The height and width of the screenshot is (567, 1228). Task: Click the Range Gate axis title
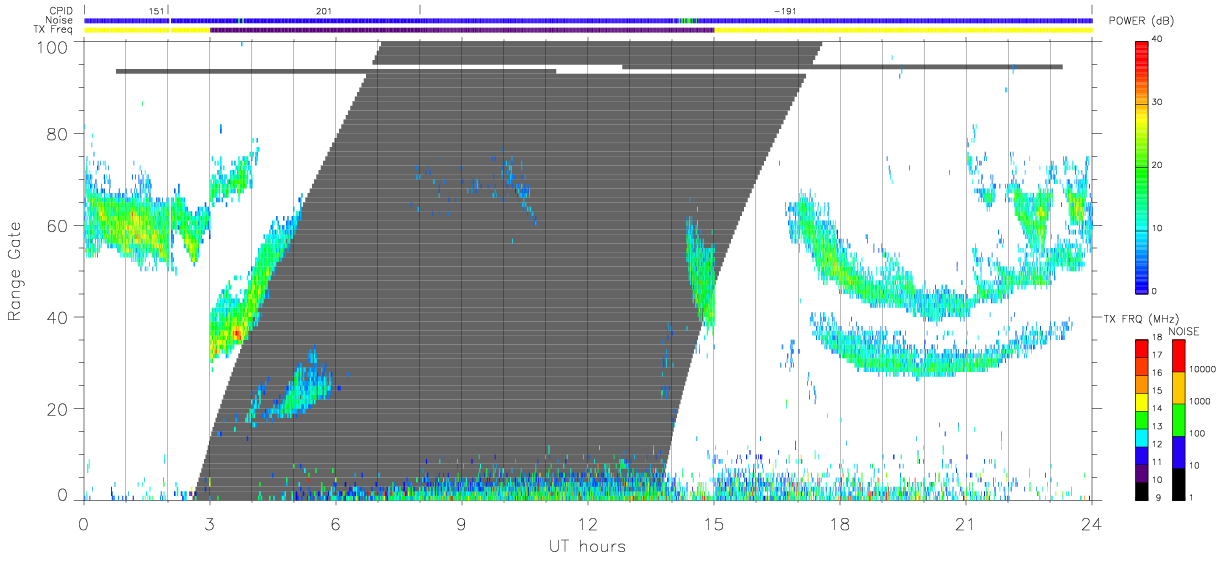(16, 271)
